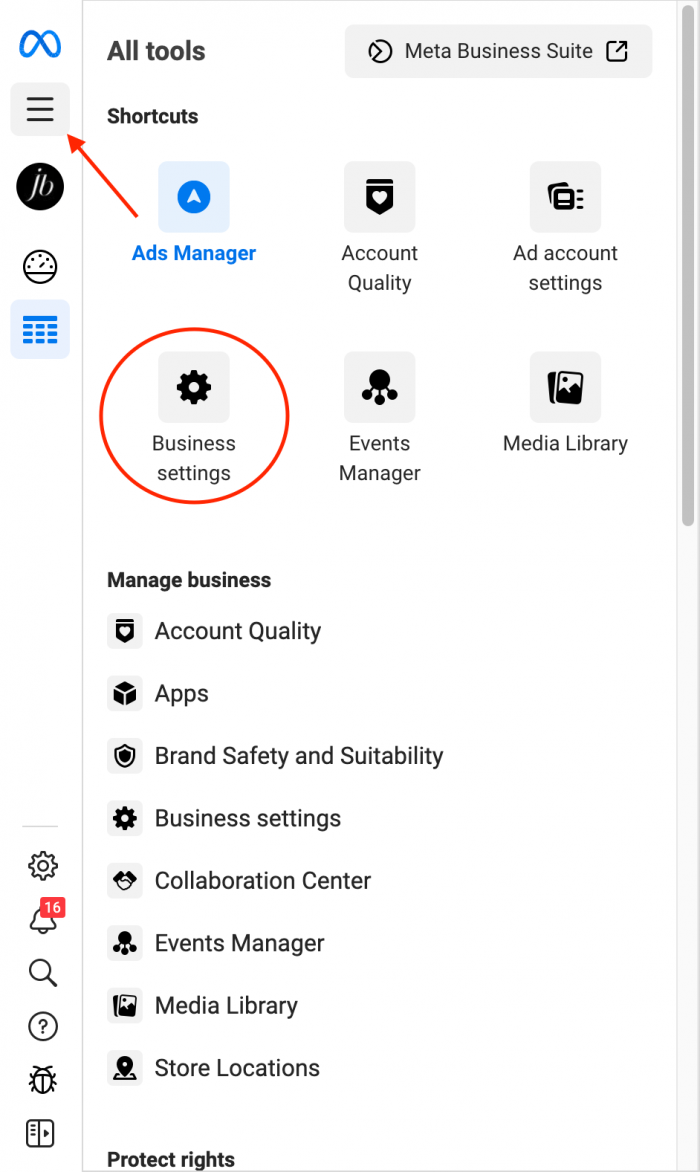The width and height of the screenshot is (700, 1172).
Task: Open the hamburger All tools menu
Action: [40, 109]
